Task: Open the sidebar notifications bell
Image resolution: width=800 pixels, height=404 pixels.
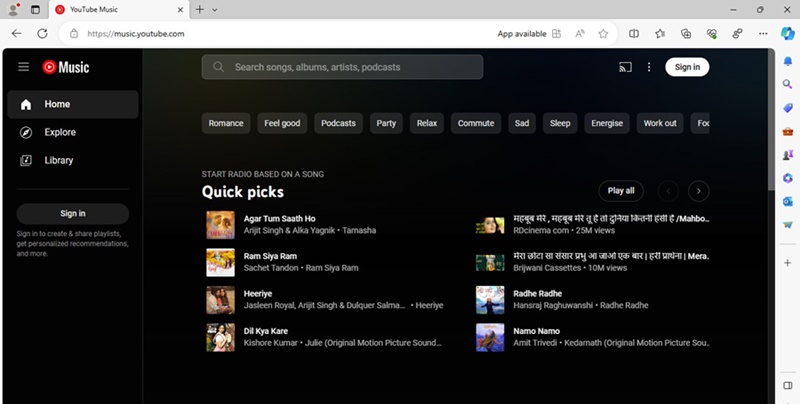Action: tap(788, 61)
